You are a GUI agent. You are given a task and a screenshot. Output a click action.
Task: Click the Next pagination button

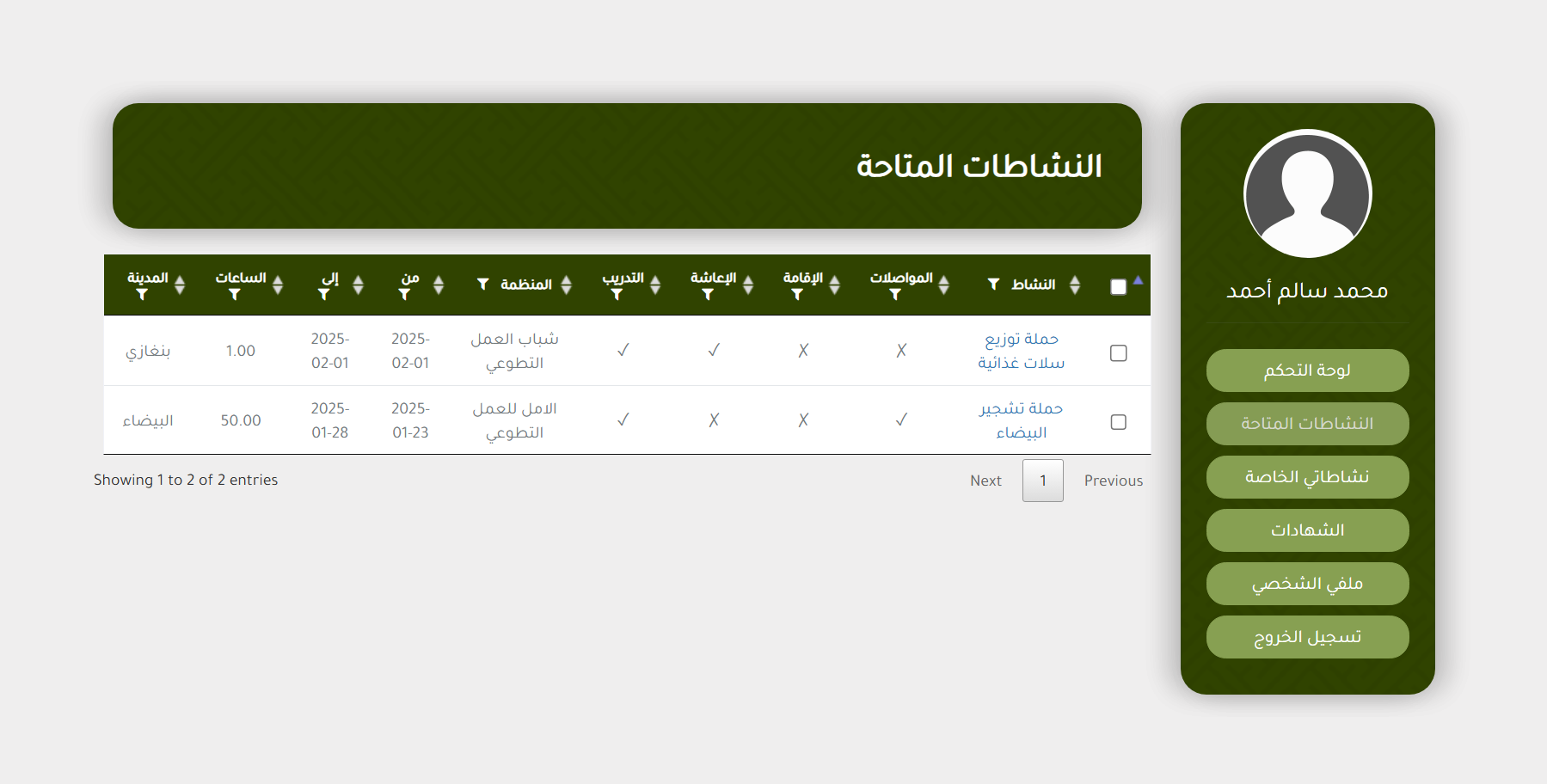click(985, 481)
